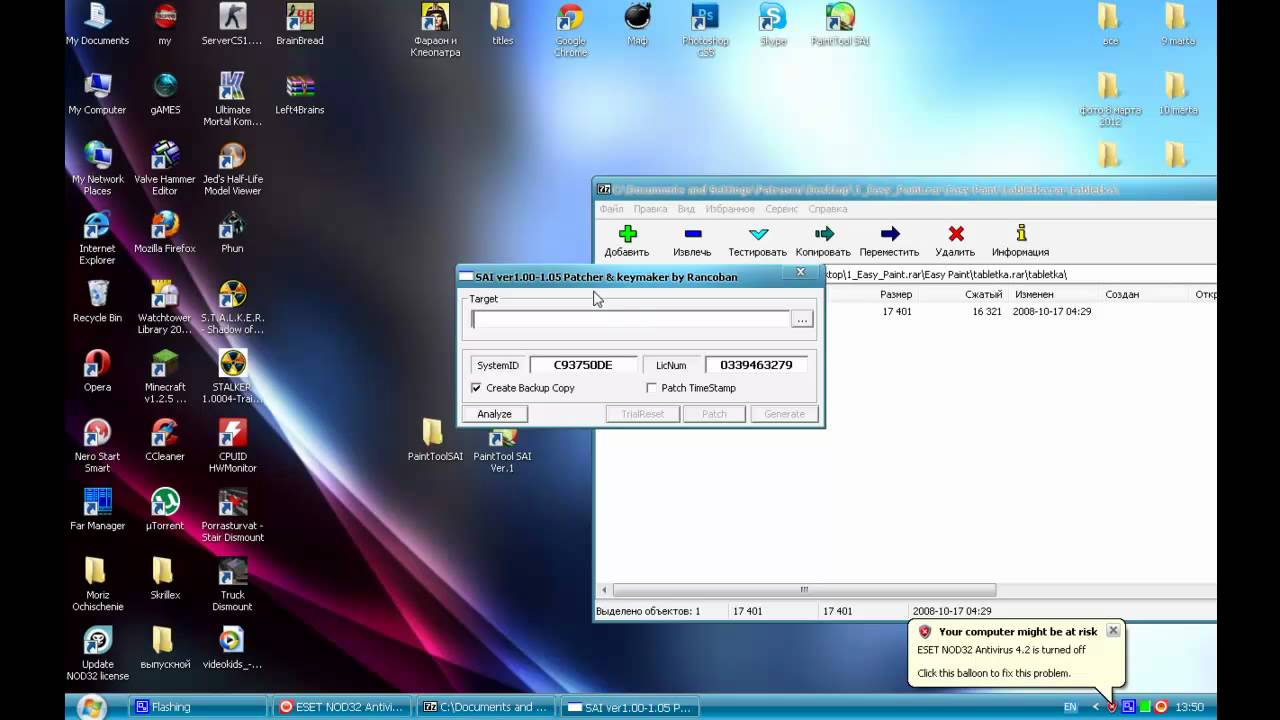The width and height of the screenshot is (1280, 720).
Task: Click the SystemID value field
Action: [583, 365]
